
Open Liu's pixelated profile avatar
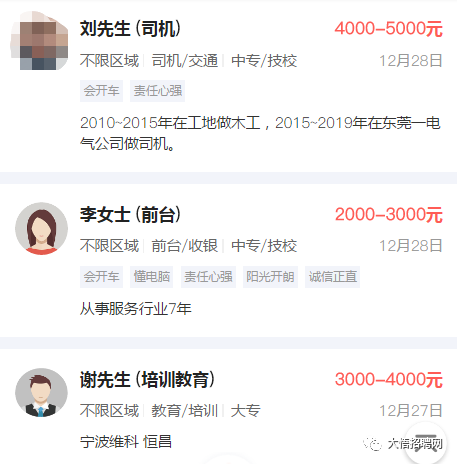click(x=39, y=41)
